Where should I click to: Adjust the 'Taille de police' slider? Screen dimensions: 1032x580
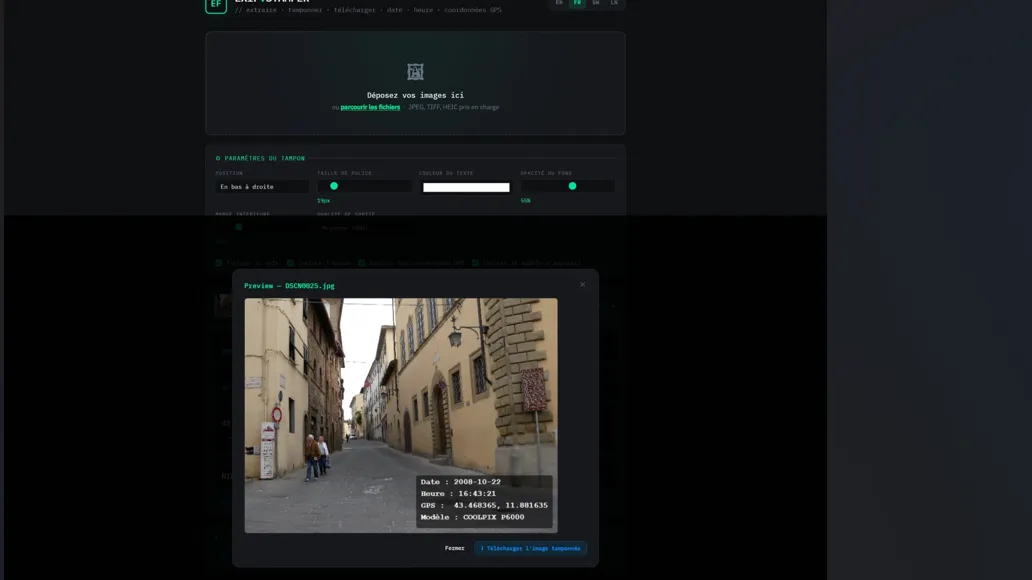(x=365, y=186)
